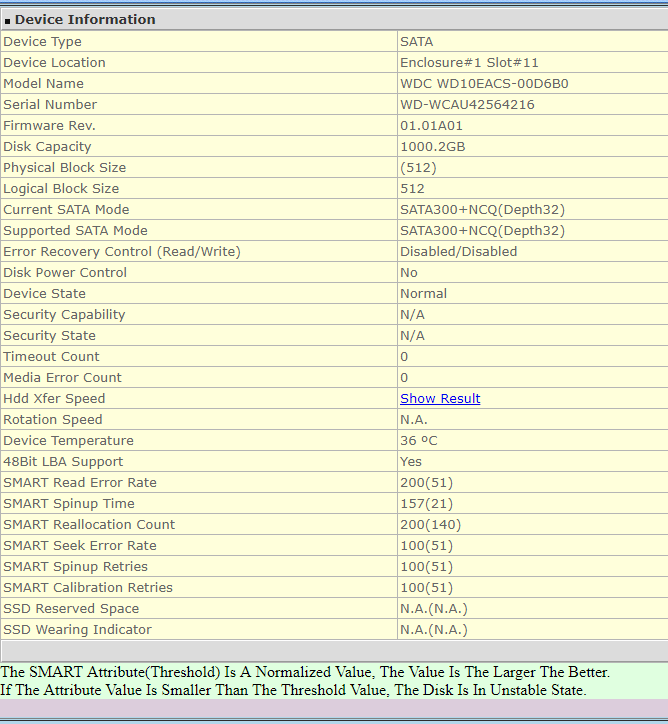
Task: Select the Security Capability value N/A
Action: coord(412,314)
